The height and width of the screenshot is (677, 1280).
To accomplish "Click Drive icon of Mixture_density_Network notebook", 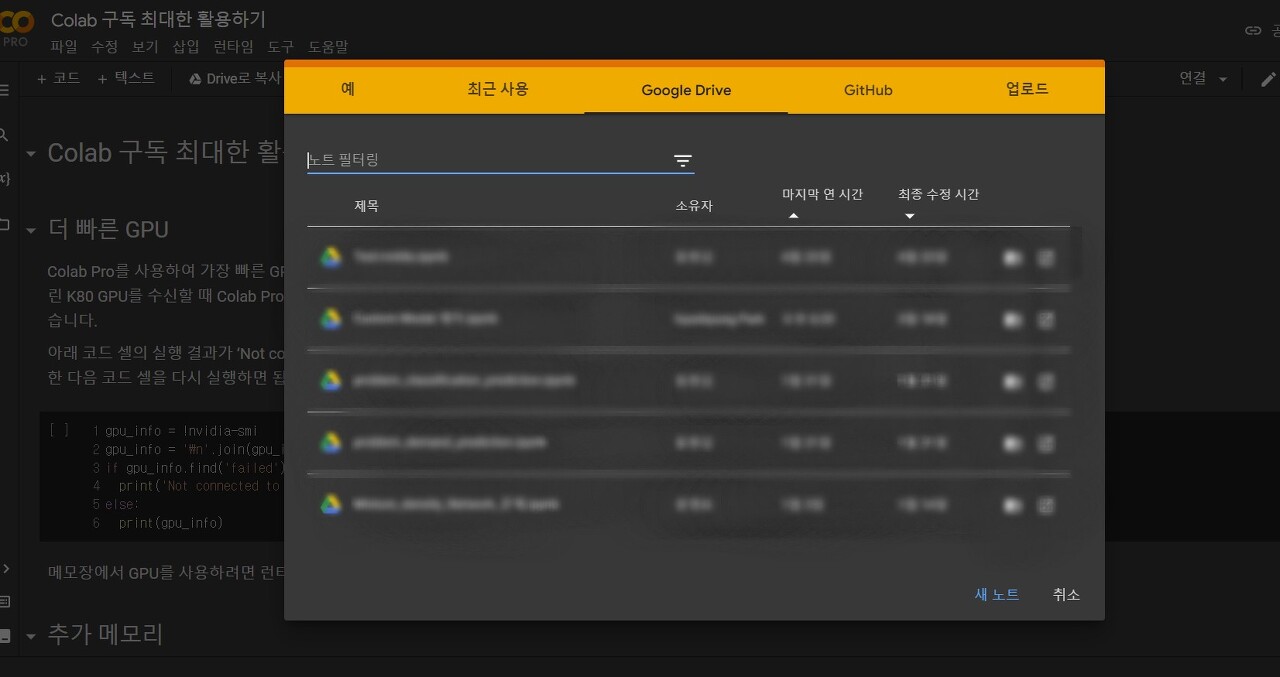I will click(x=331, y=504).
